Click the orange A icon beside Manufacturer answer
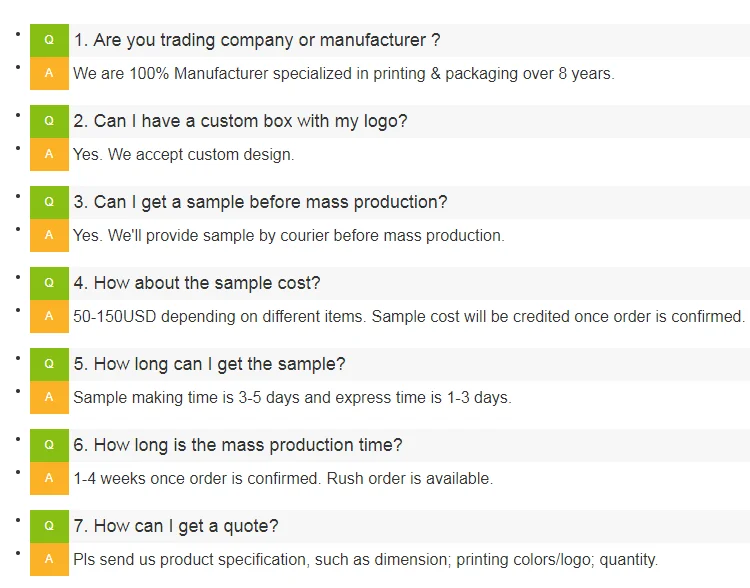This screenshot has width=750, height=588. pos(49,73)
